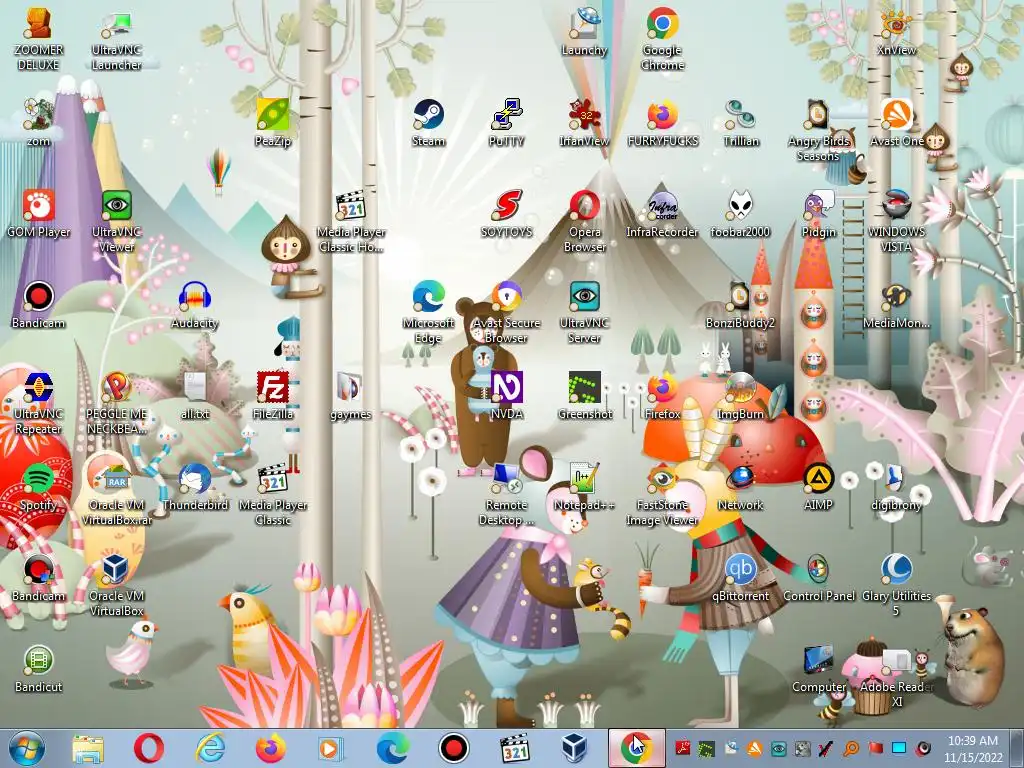This screenshot has height=768, width=1024.
Task: Open PuTTY from the desktop
Action: tap(507, 123)
